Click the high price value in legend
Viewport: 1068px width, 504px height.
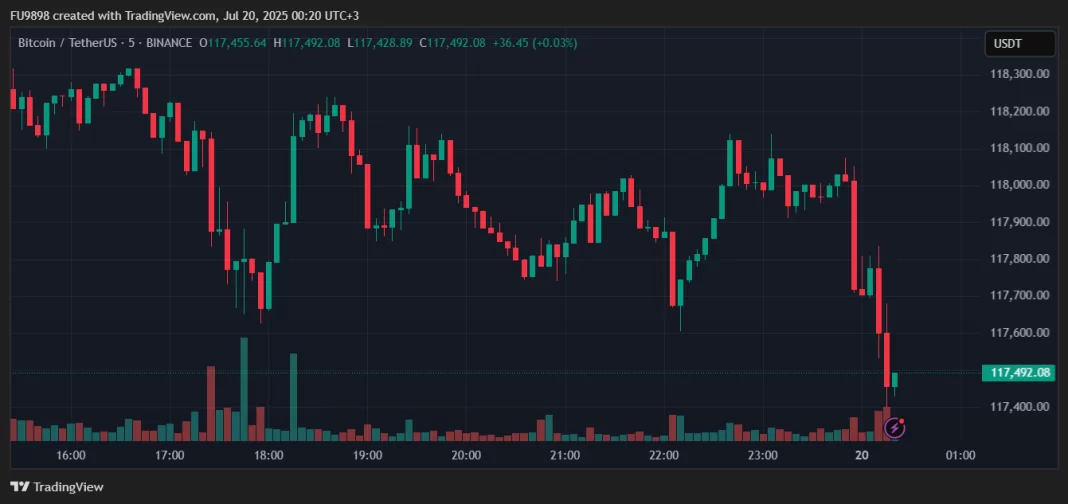pos(312,43)
